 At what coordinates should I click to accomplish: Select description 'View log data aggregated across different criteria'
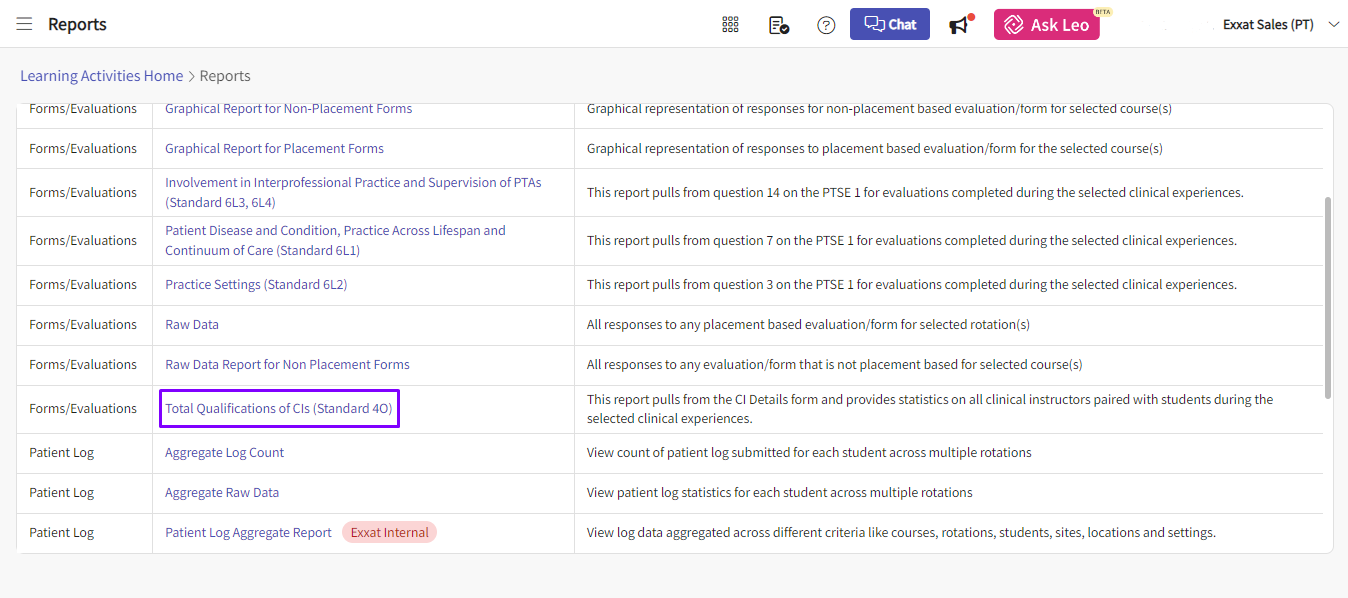901,532
